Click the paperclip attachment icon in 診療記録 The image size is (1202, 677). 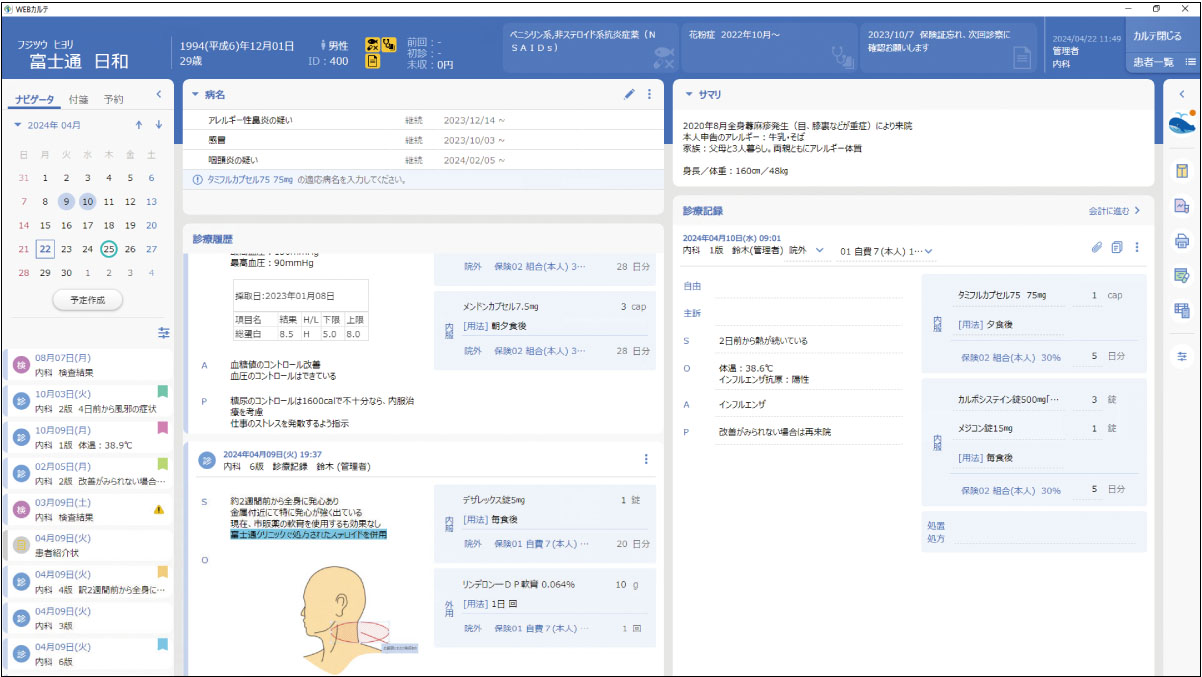tap(1096, 248)
